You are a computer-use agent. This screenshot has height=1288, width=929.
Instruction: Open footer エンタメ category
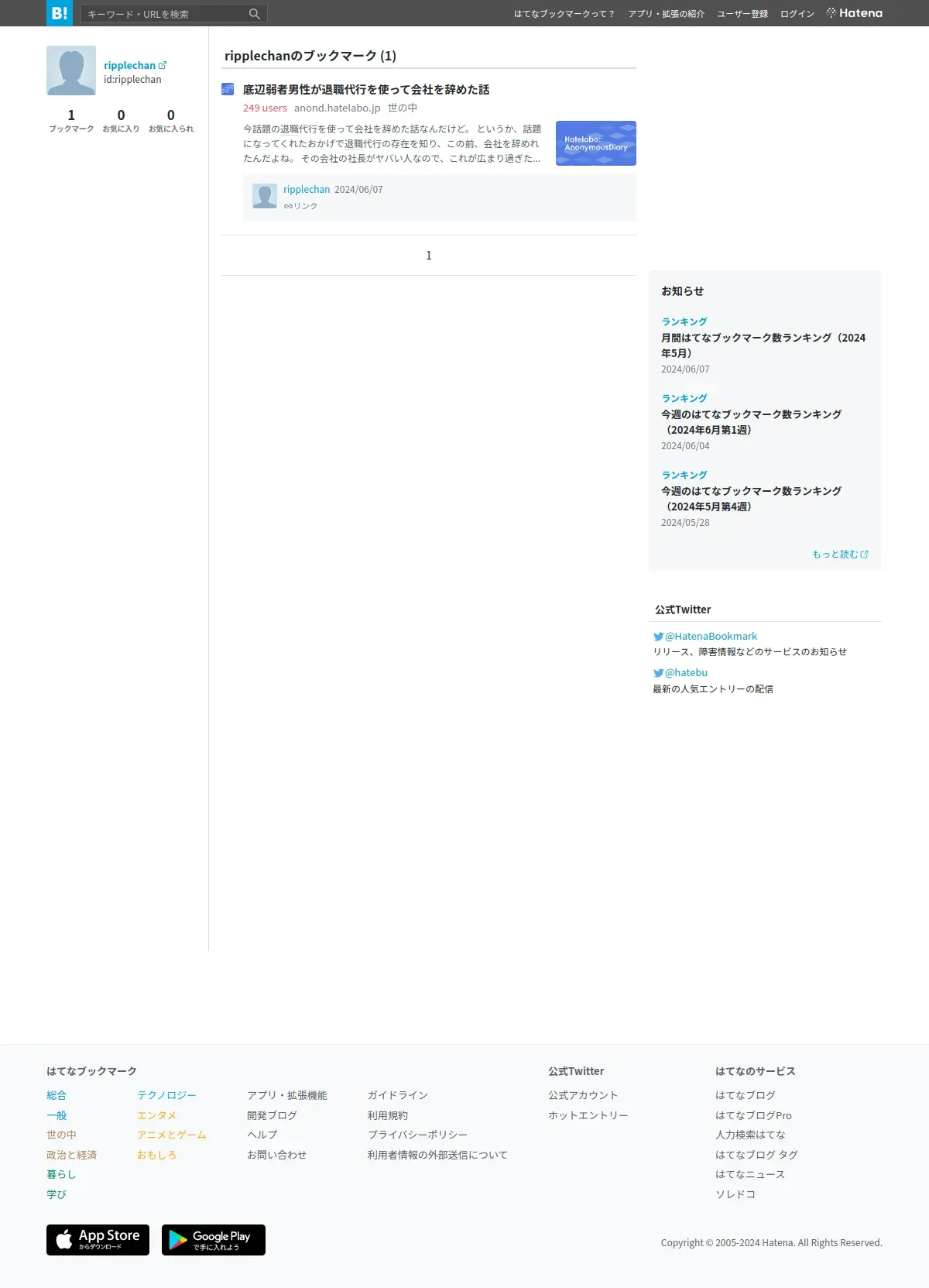pyautogui.click(x=156, y=1115)
